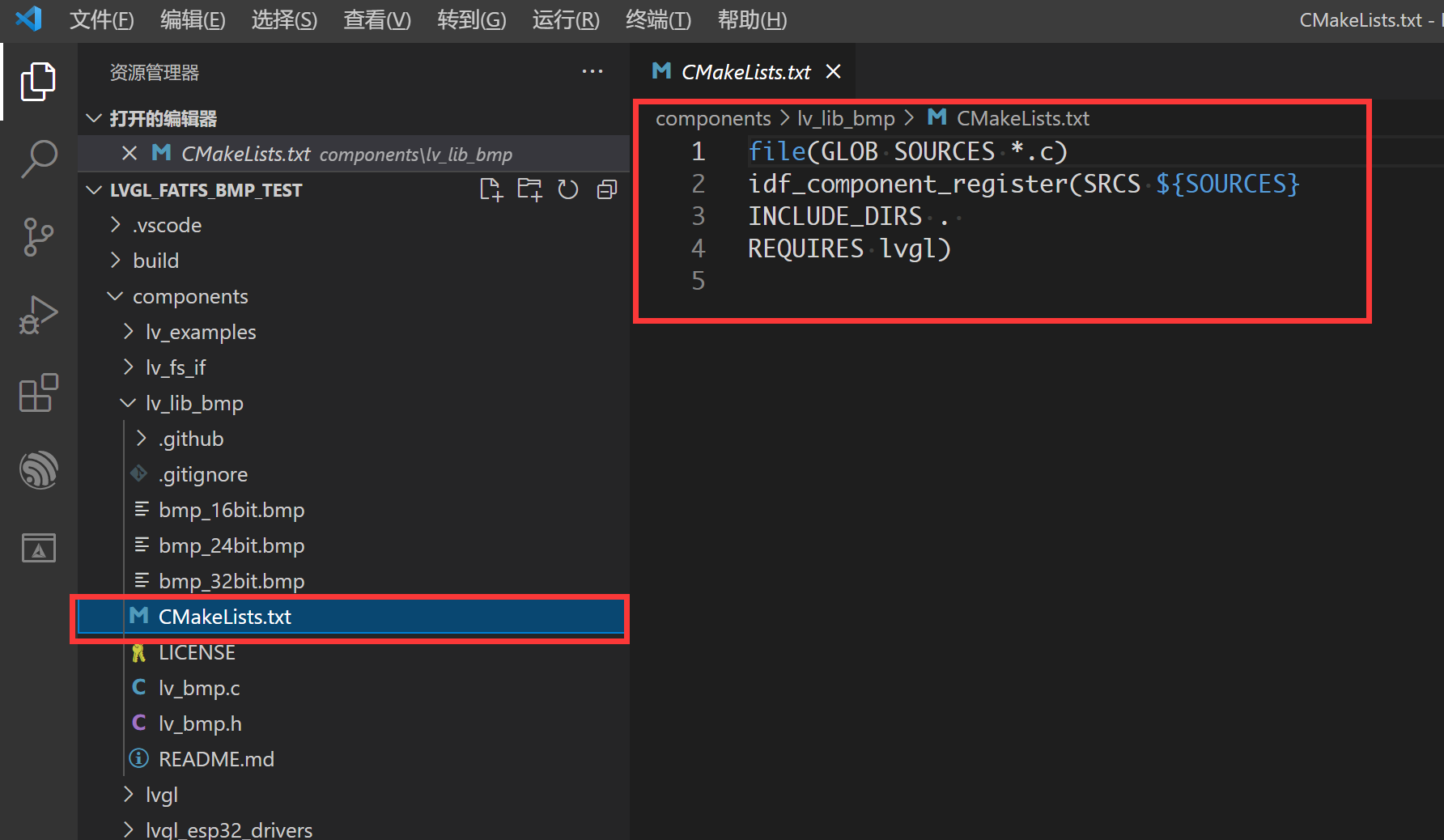This screenshot has width=1444, height=840.
Task: Open the Extensions view
Action: pyautogui.click(x=38, y=392)
